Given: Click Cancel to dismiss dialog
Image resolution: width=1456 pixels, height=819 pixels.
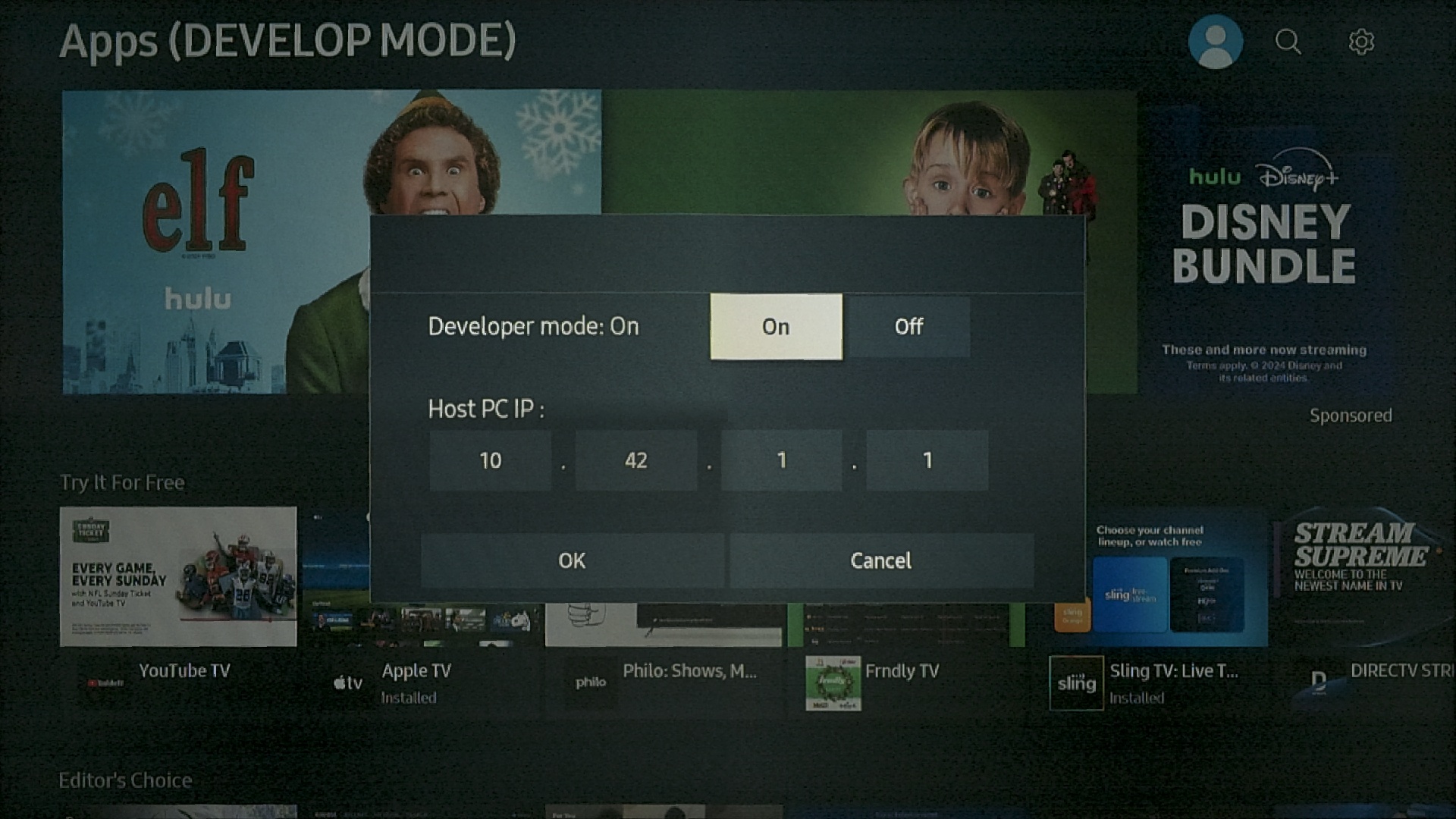Looking at the screenshot, I should pyautogui.click(x=879, y=559).
